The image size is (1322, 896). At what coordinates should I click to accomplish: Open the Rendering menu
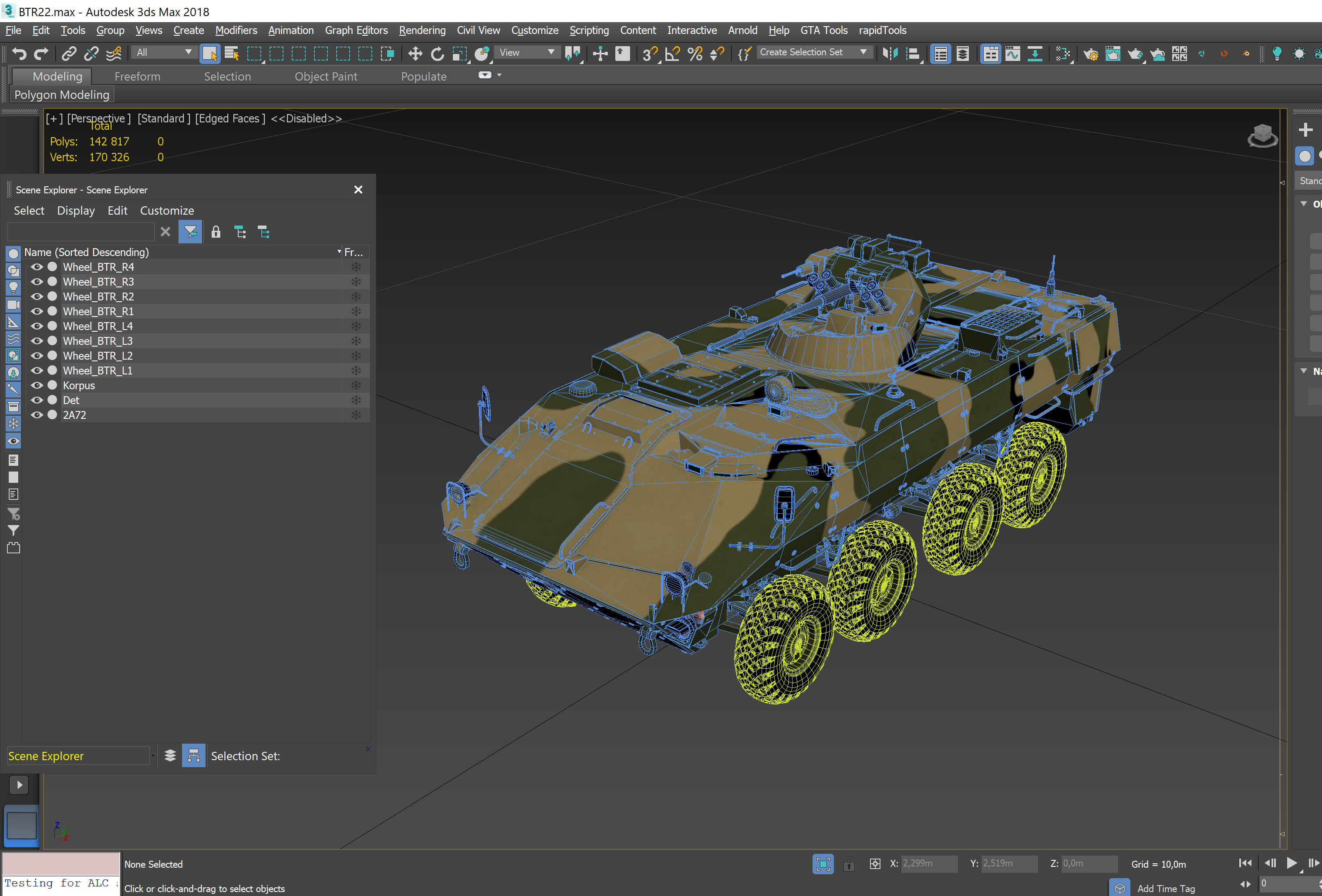(x=422, y=30)
